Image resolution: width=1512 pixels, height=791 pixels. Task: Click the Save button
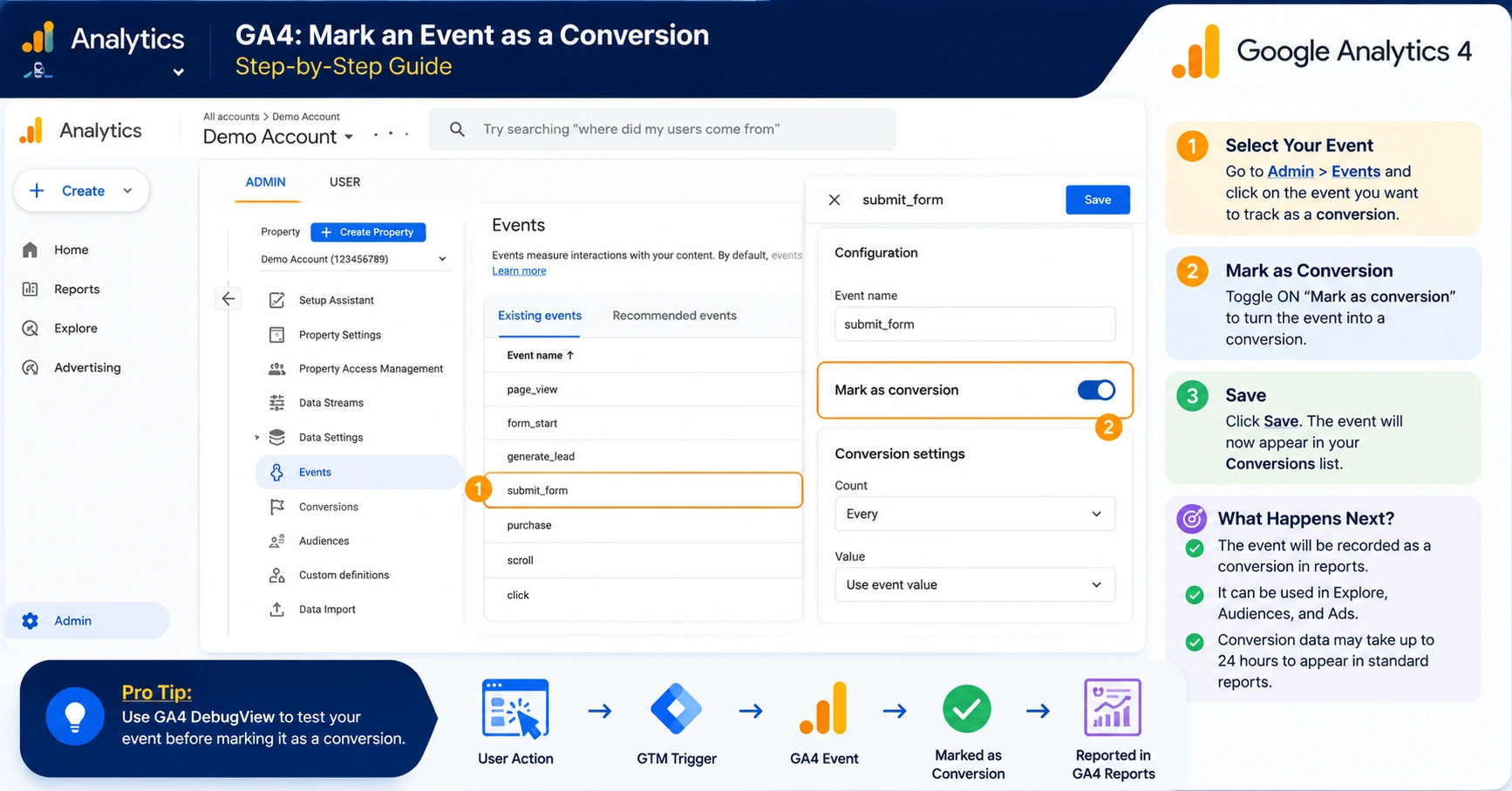1098,200
